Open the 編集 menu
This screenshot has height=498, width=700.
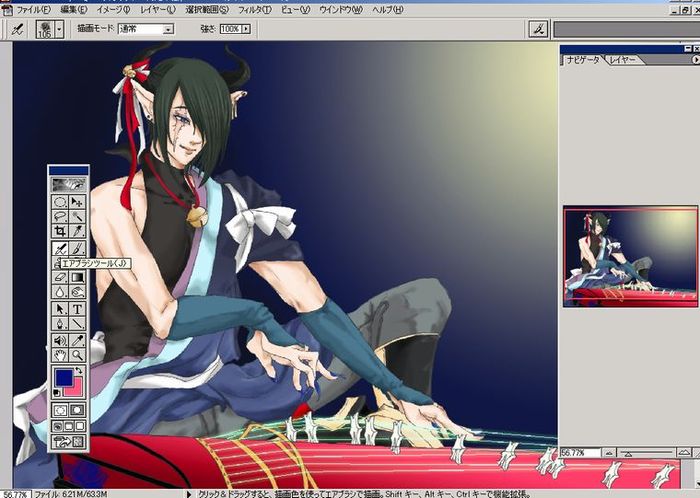click(74, 9)
